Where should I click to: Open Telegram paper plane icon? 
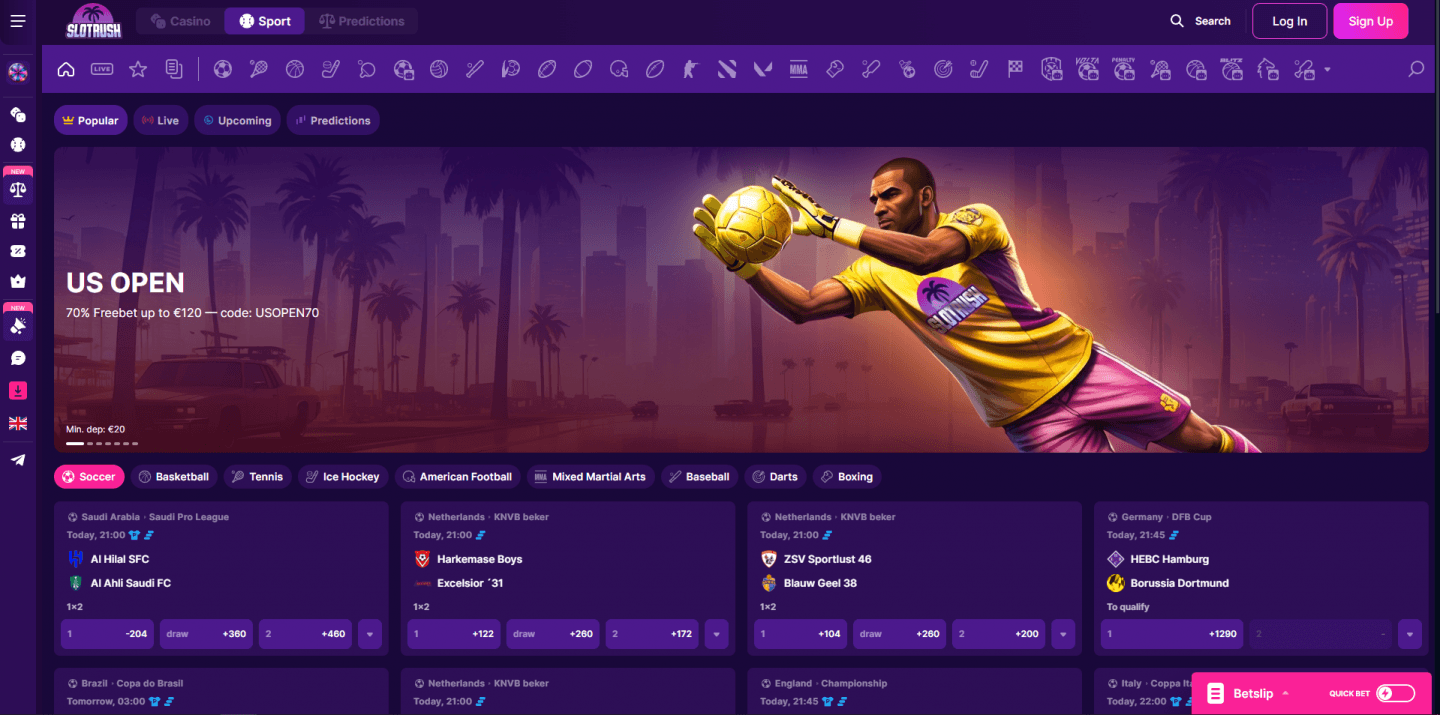18,460
